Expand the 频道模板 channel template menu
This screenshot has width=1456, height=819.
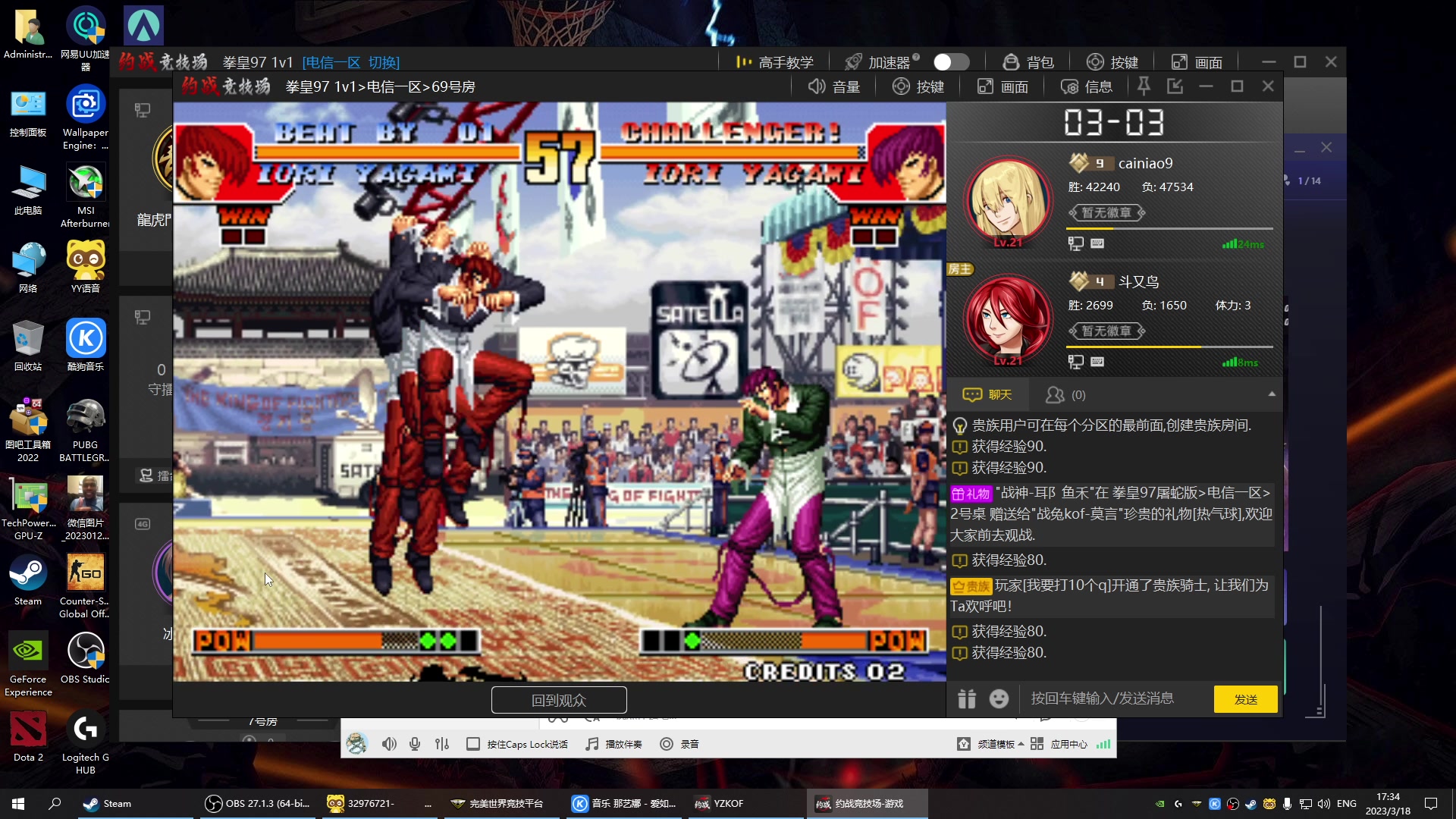point(996,744)
